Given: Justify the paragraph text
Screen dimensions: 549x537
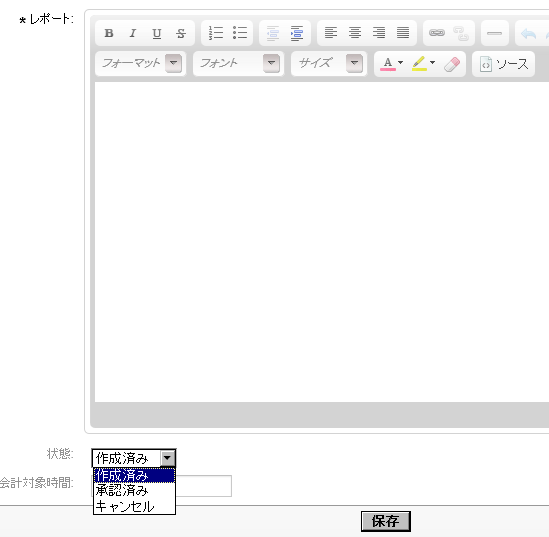Looking at the screenshot, I should [x=403, y=33].
